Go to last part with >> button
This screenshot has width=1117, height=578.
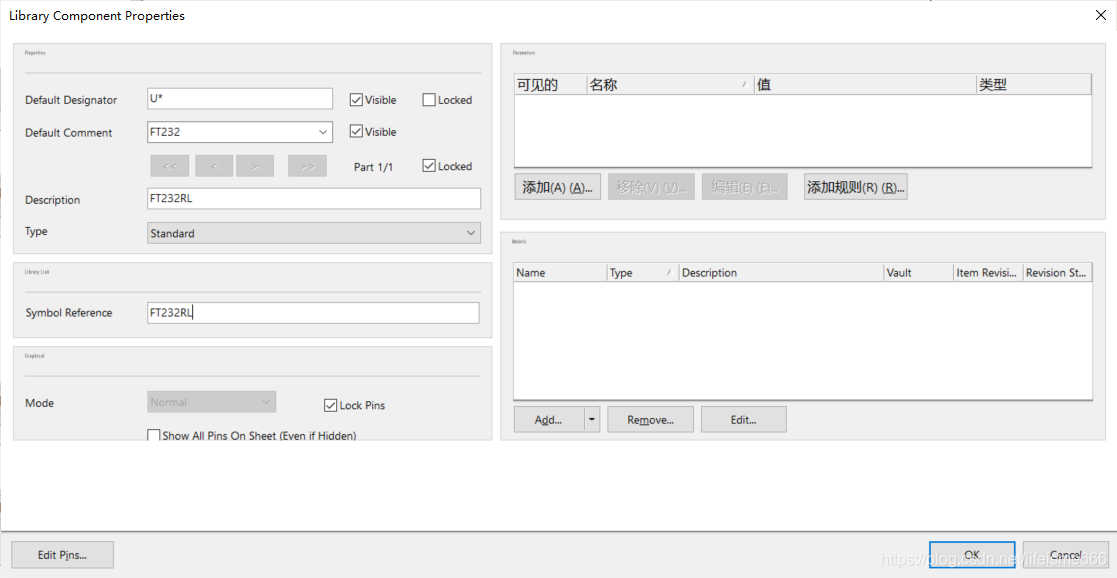pyautogui.click(x=307, y=166)
